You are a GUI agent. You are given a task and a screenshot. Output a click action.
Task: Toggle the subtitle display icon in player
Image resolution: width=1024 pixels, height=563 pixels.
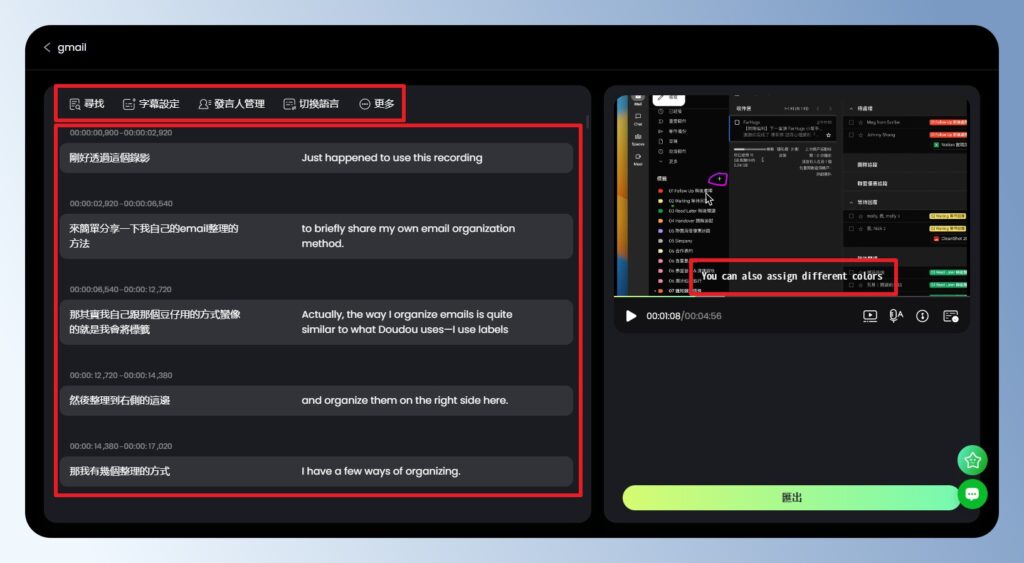click(950, 316)
